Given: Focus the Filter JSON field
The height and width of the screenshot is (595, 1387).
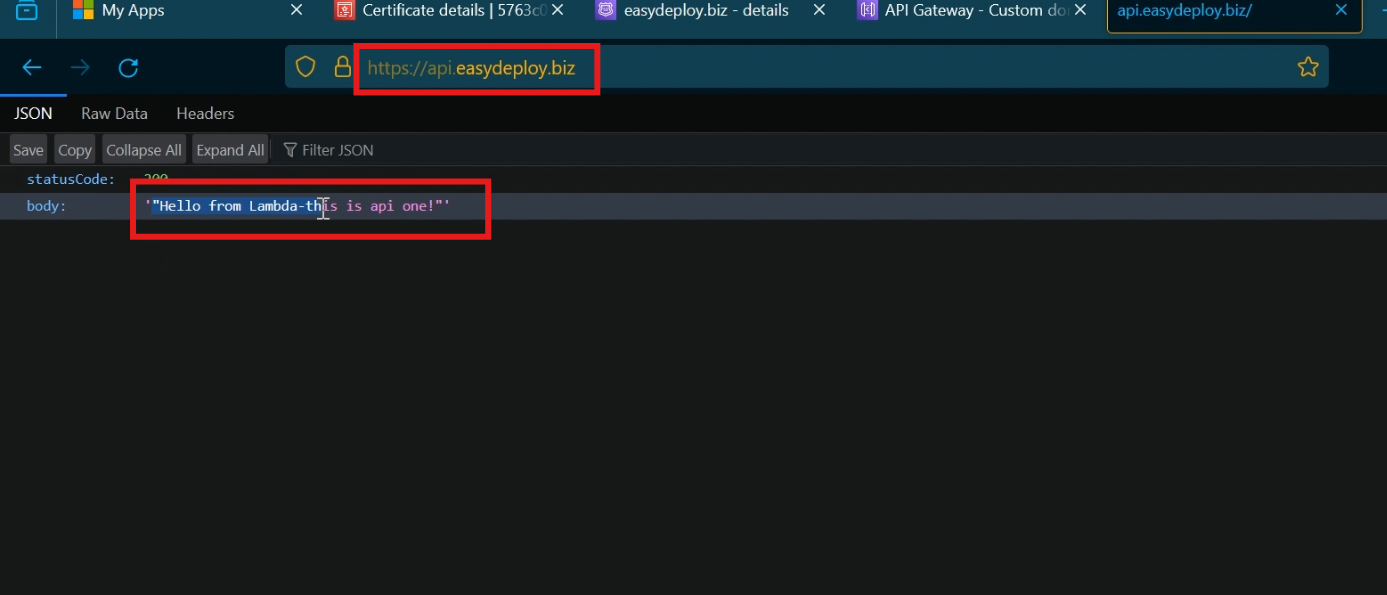Looking at the screenshot, I should coord(338,150).
